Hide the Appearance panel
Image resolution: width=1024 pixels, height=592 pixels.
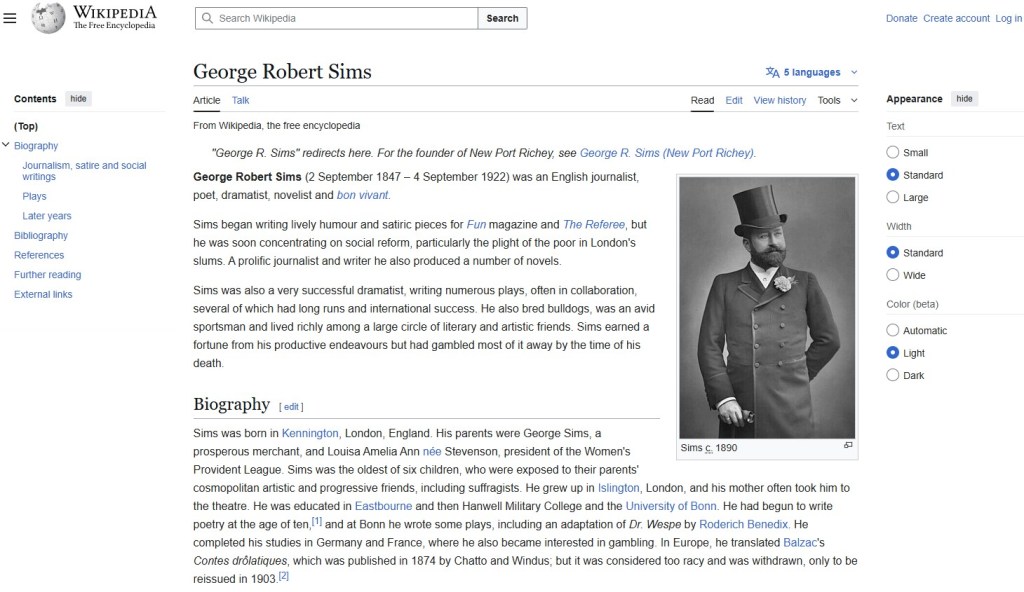click(964, 99)
